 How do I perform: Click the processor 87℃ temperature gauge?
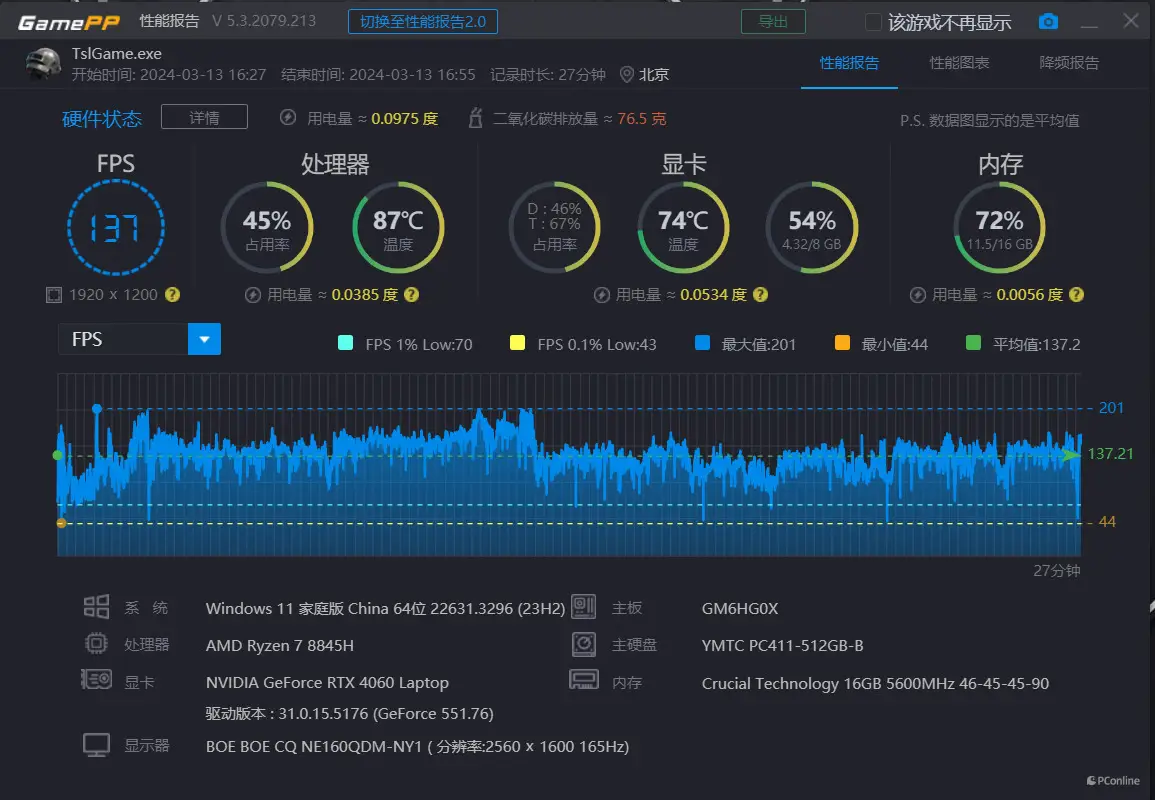(x=399, y=227)
